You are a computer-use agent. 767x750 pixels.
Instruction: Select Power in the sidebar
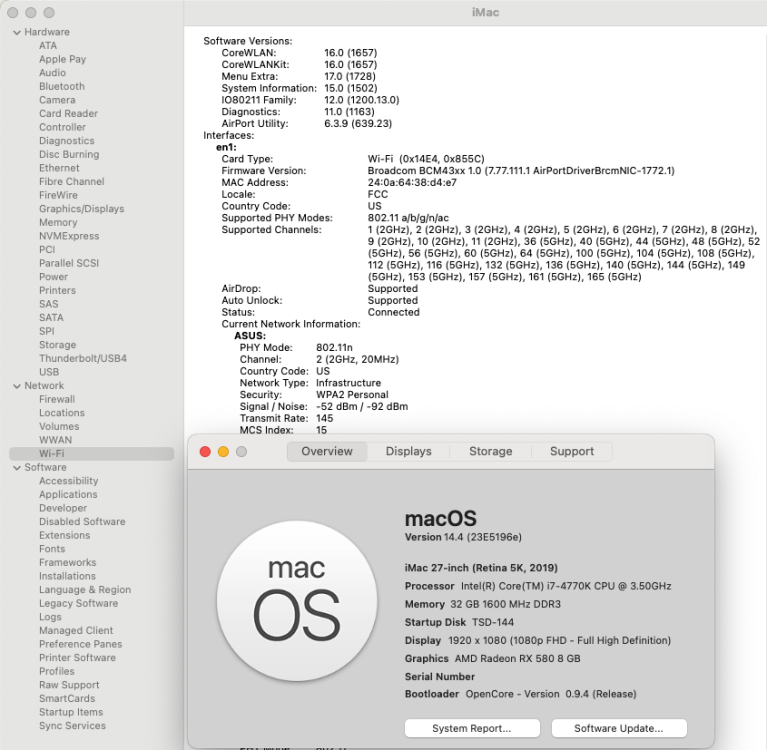click(53, 277)
